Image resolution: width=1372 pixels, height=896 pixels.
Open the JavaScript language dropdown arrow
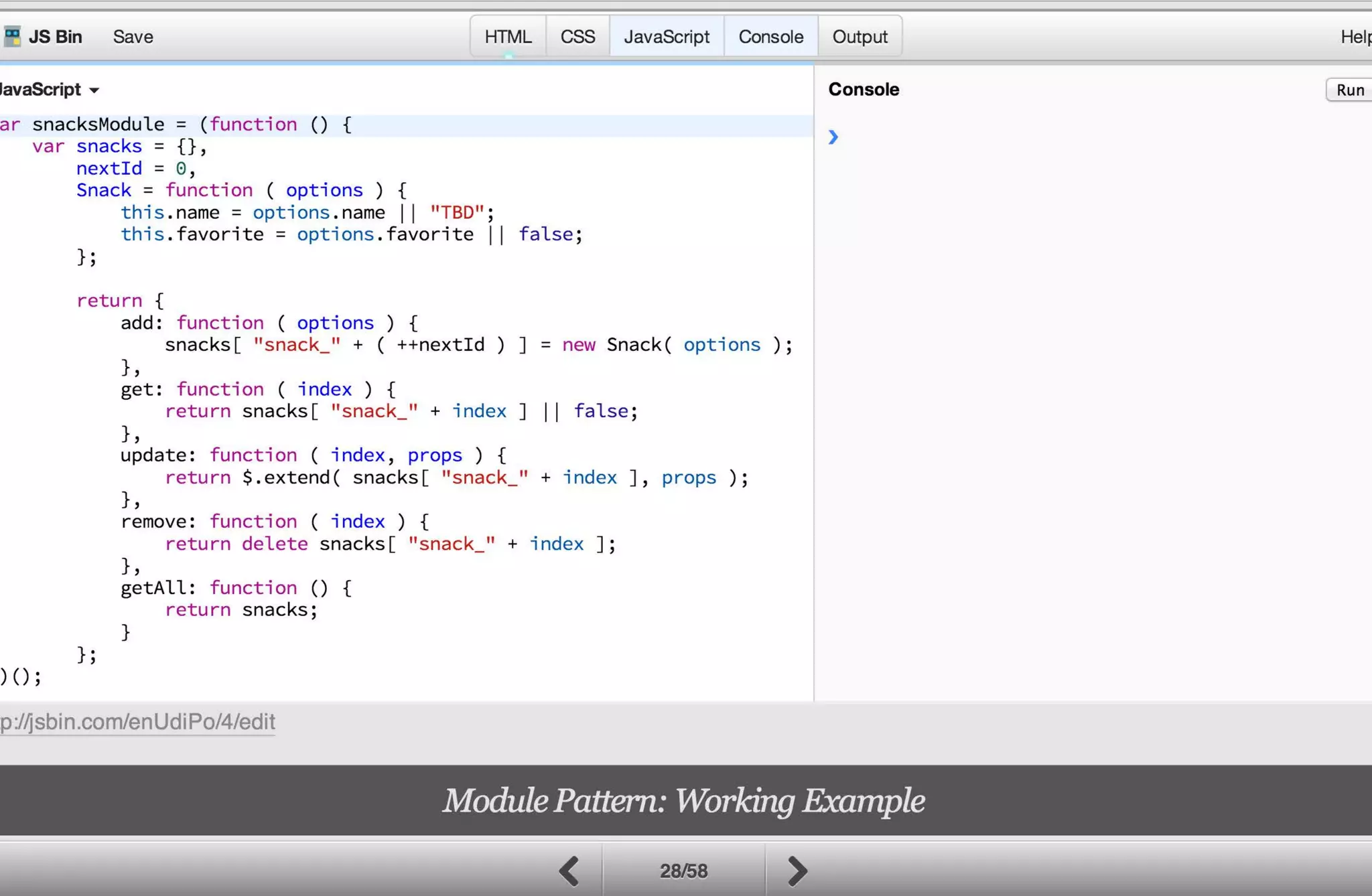(94, 90)
